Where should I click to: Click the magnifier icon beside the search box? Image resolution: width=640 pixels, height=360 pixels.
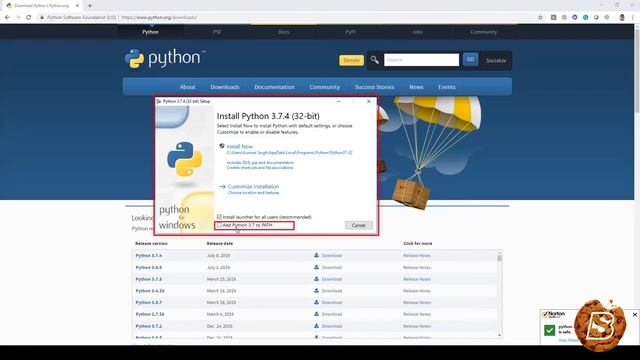pos(374,60)
